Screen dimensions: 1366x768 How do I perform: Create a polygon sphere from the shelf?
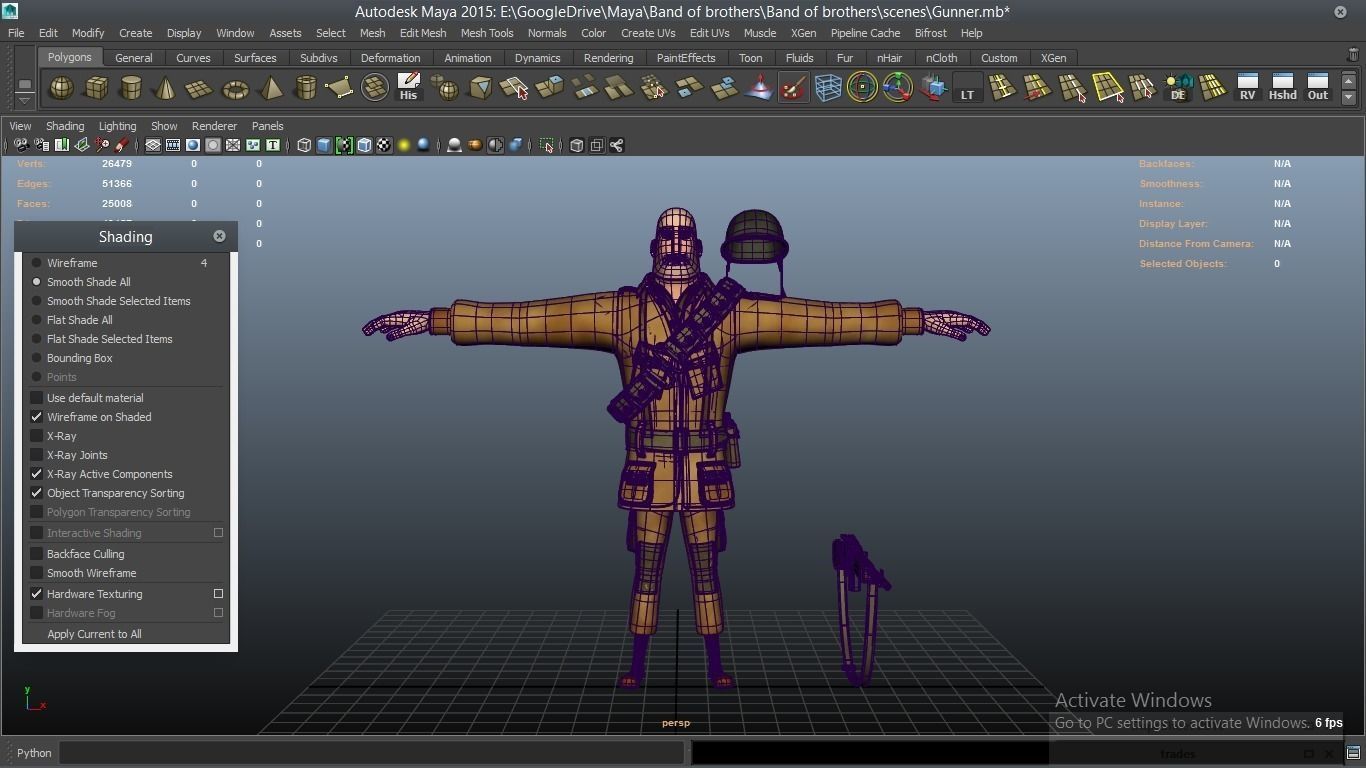[x=61, y=89]
